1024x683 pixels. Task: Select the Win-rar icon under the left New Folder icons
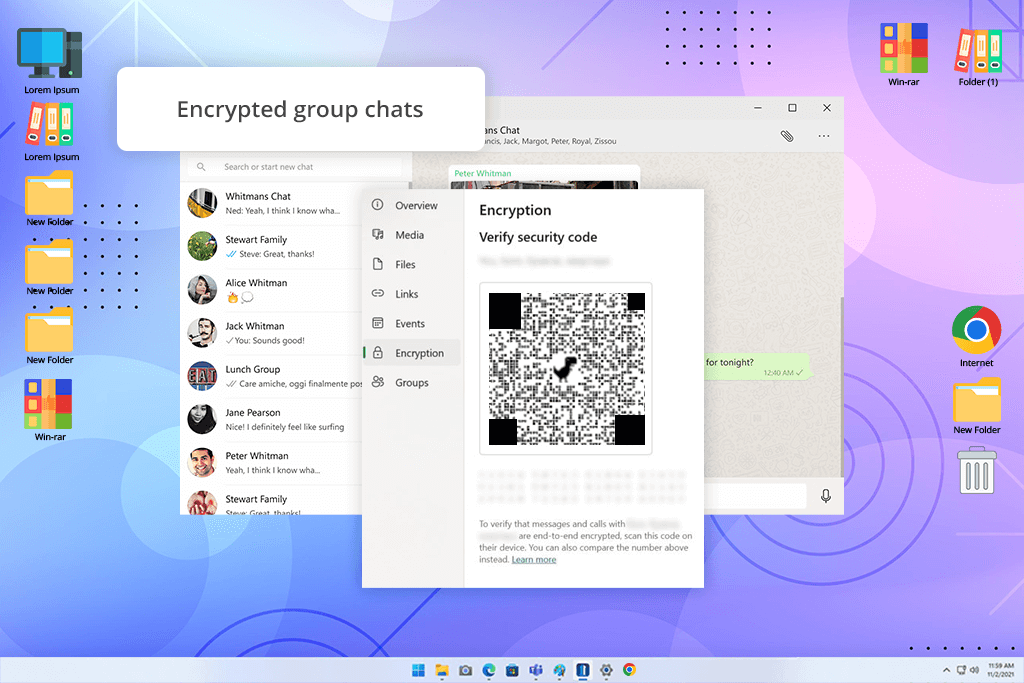[50, 410]
